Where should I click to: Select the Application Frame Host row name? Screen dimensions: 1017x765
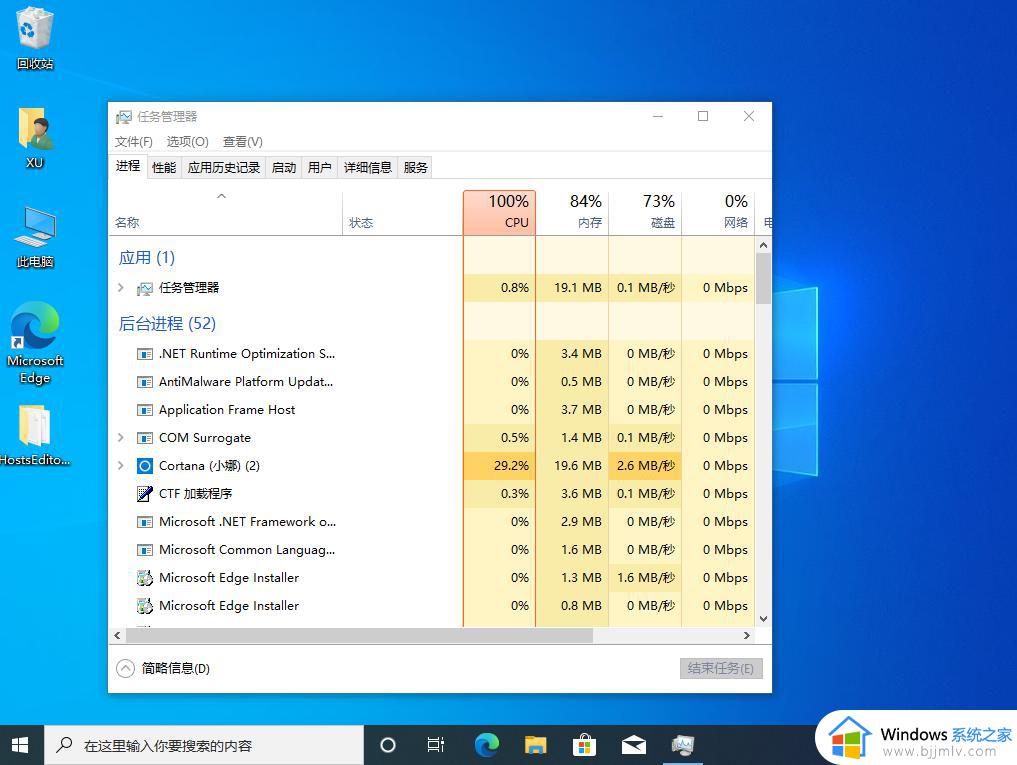(x=227, y=410)
